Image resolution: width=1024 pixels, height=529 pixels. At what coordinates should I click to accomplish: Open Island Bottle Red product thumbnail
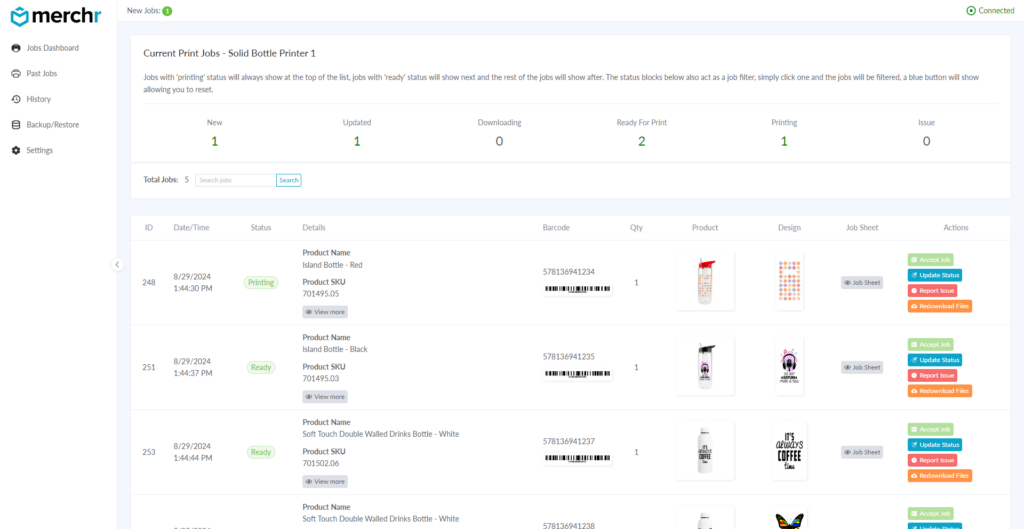(x=705, y=281)
